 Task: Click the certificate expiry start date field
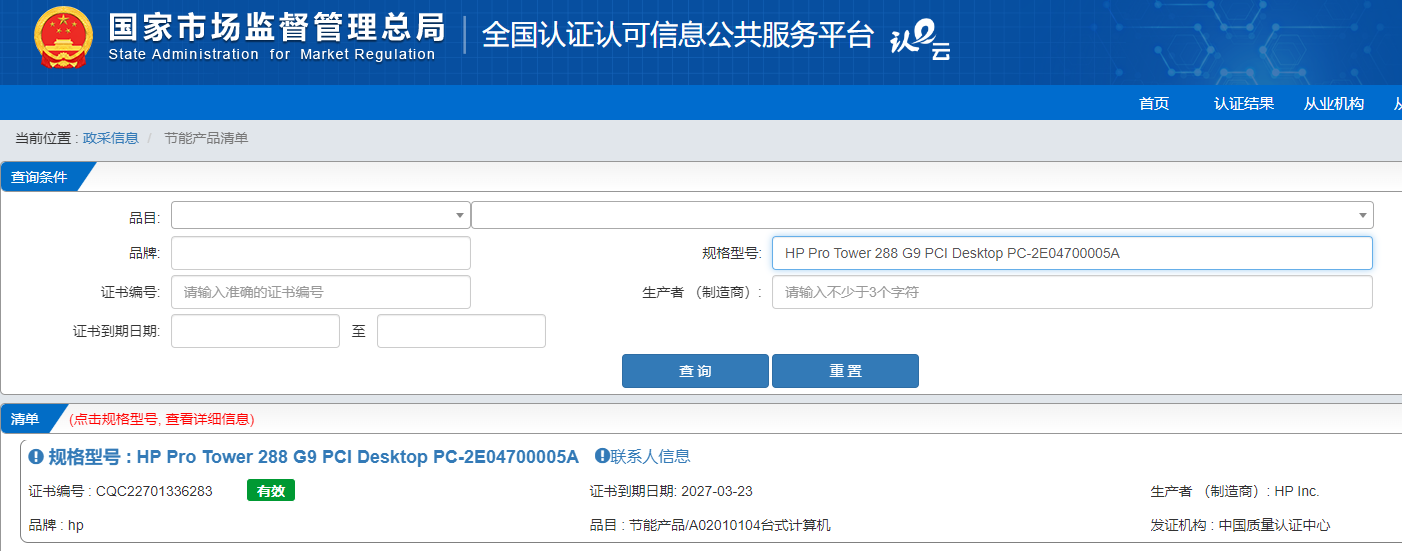pos(255,331)
